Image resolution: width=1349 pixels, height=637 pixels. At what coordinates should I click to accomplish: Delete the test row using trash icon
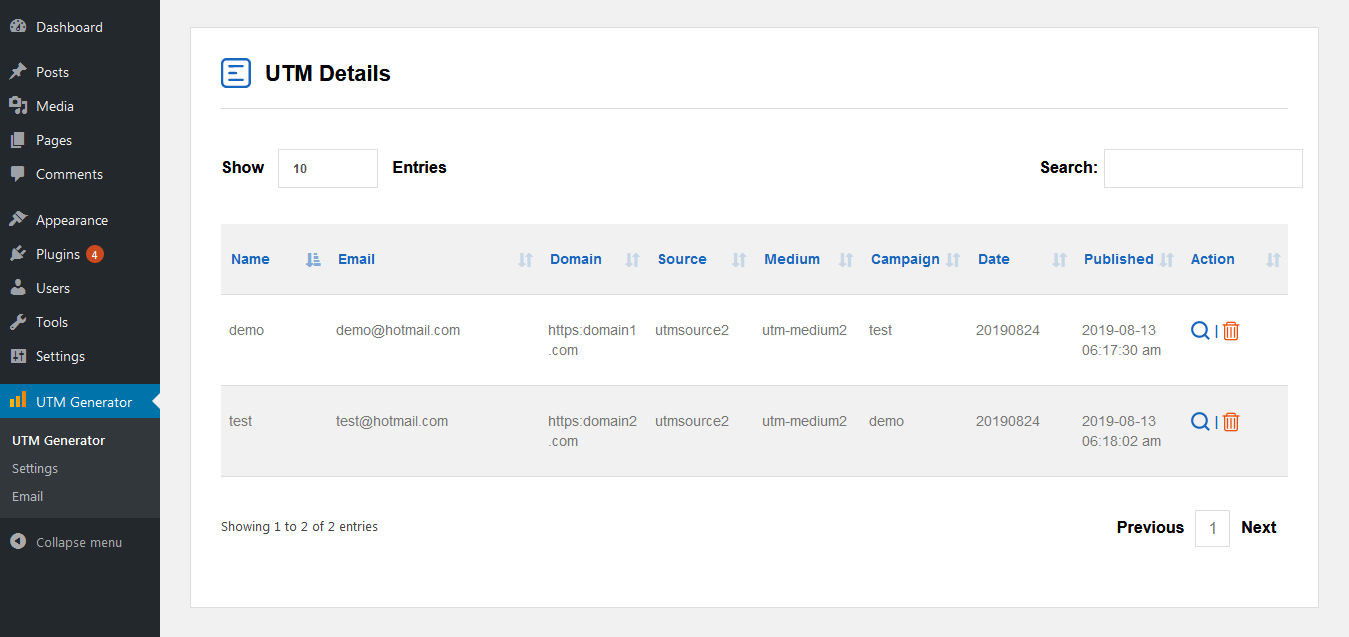click(1231, 422)
